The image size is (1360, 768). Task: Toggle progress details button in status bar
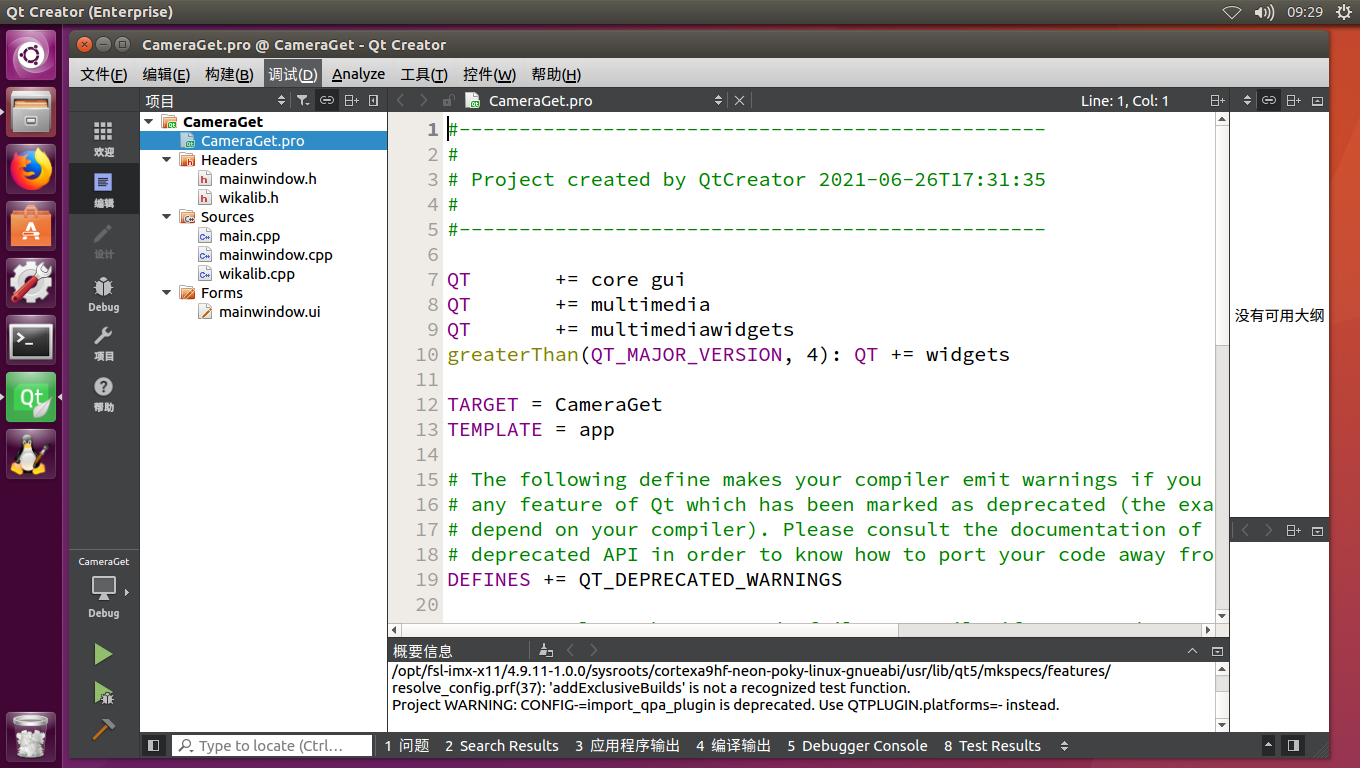(x=1269, y=745)
